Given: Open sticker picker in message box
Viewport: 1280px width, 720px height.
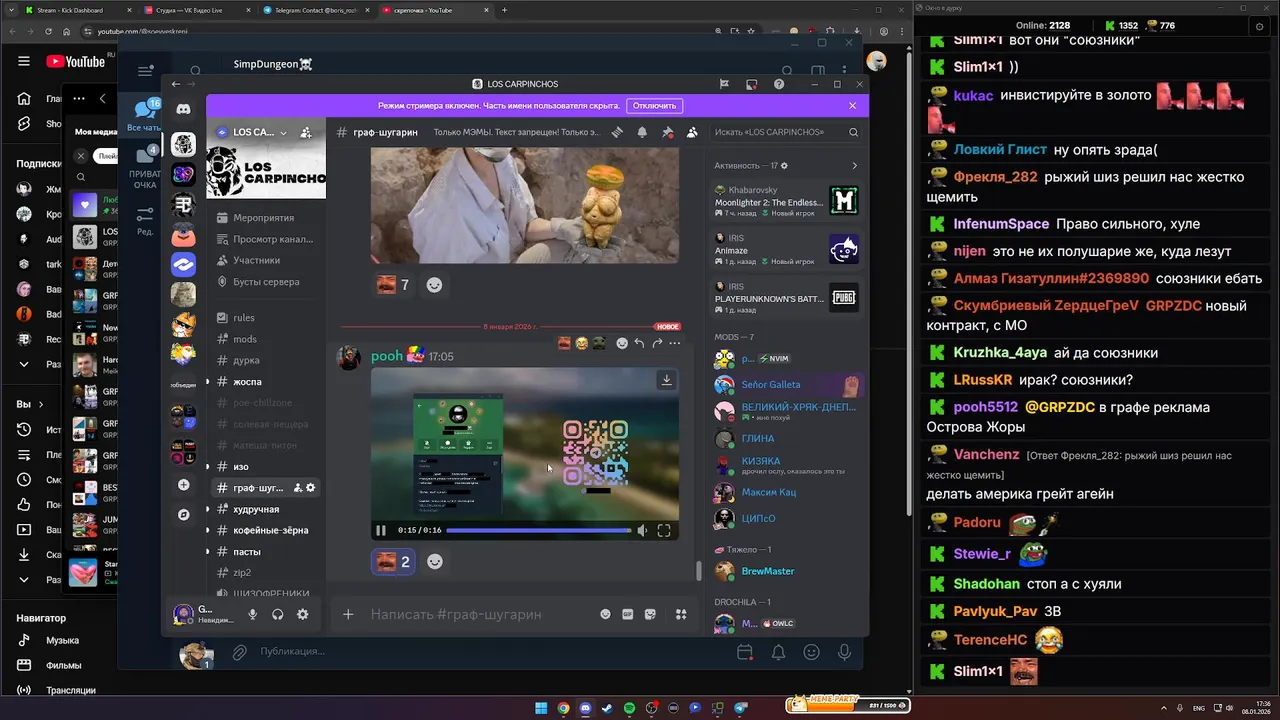Looking at the screenshot, I should click(650, 614).
